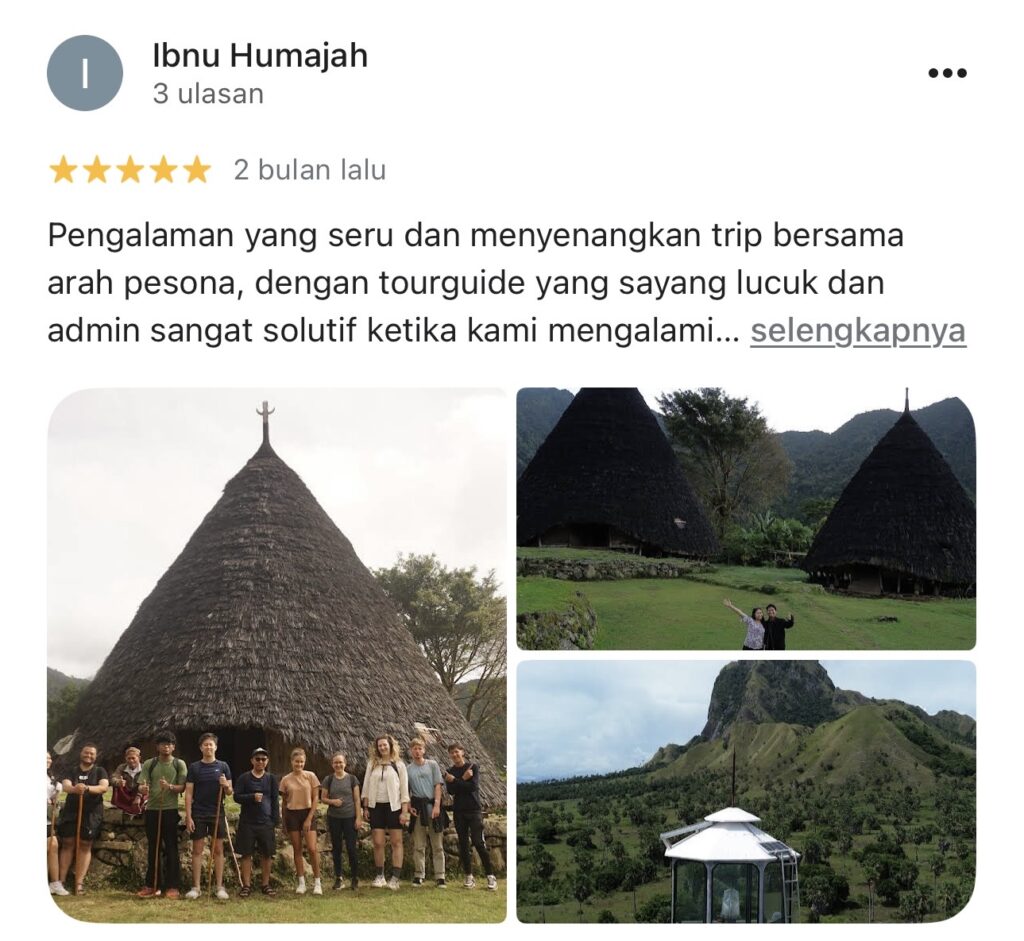The height and width of the screenshot is (941, 1024).
Task: Expand the review via "selengkapnya"
Action: click(857, 331)
